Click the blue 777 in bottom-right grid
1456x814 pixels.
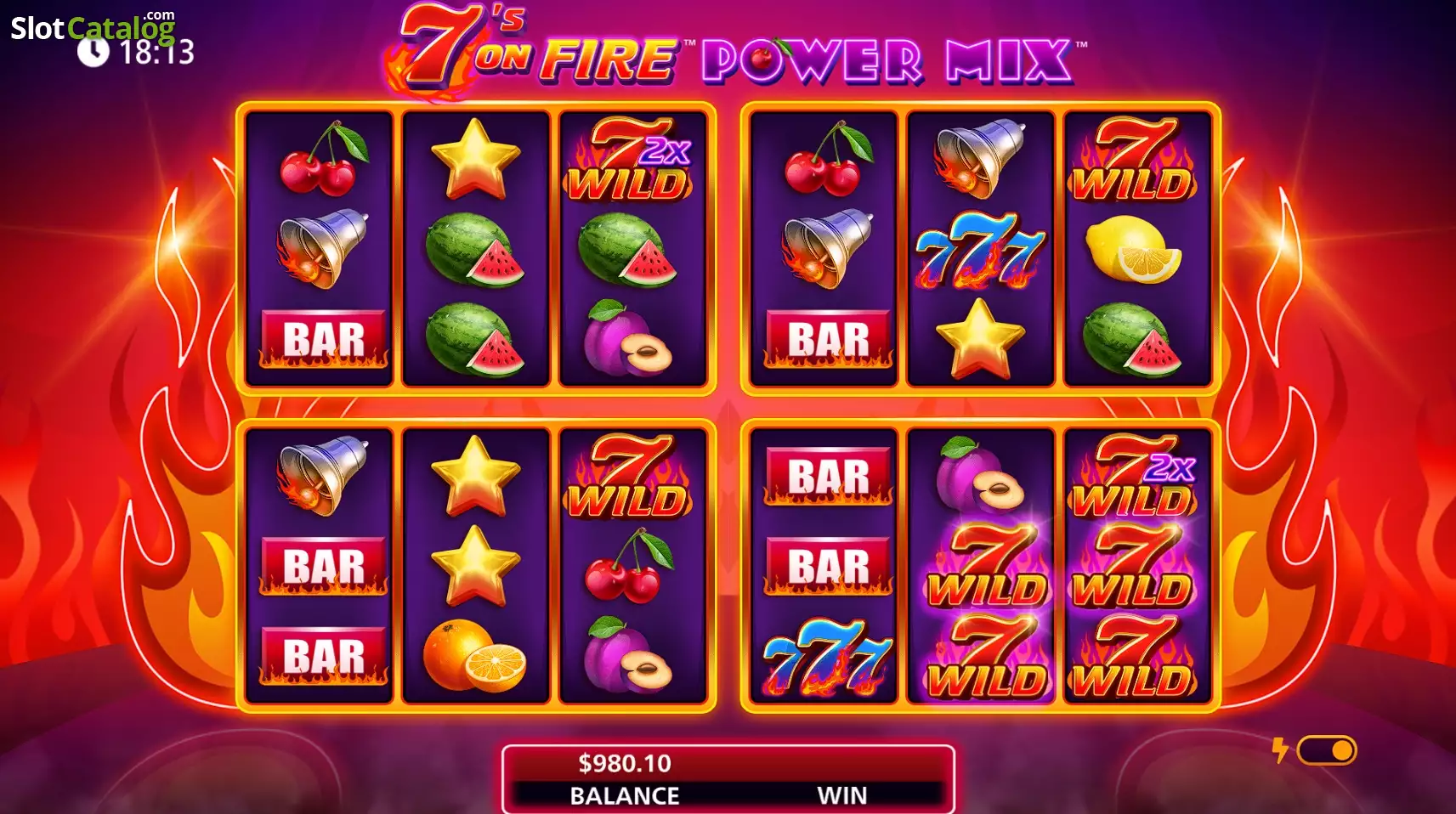[826, 657]
